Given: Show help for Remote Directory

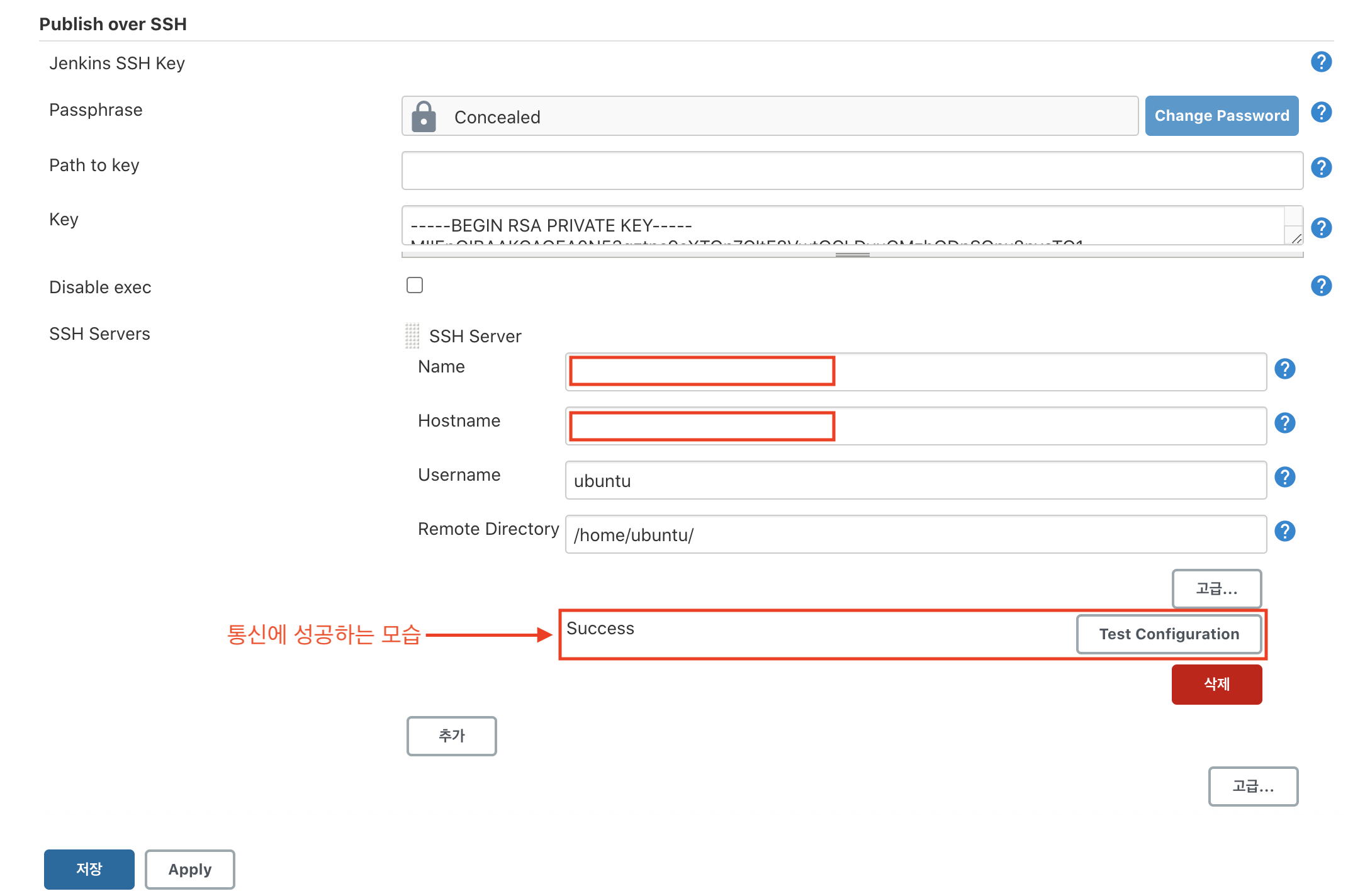Looking at the screenshot, I should click(1284, 531).
